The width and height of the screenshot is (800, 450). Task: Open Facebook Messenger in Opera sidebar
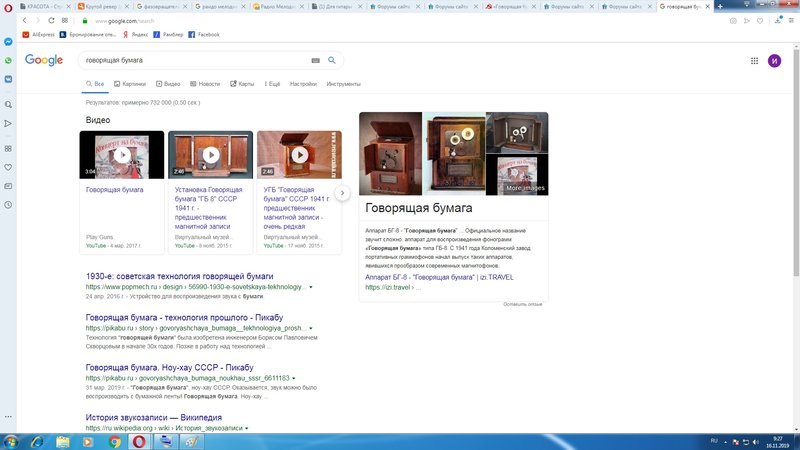coord(8,42)
